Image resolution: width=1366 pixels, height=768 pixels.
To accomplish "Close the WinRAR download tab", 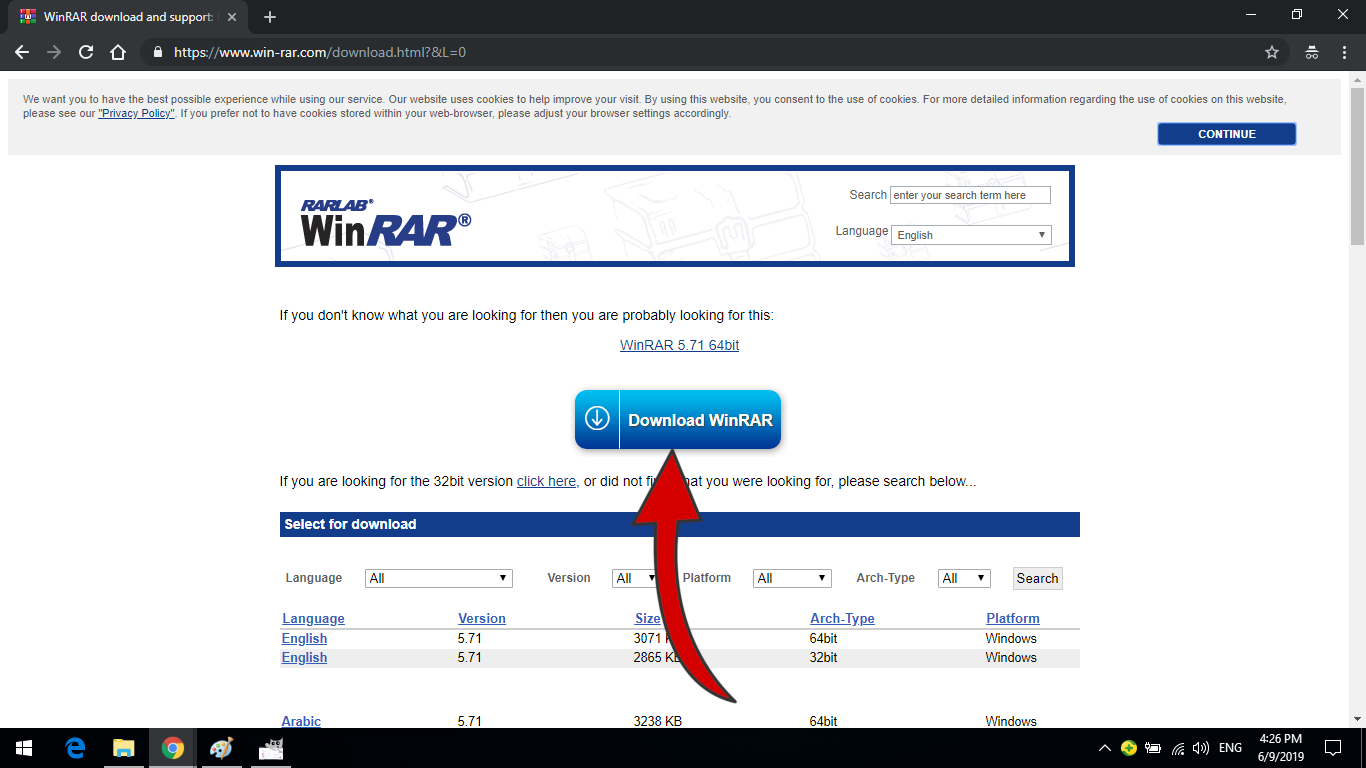I will (x=232, y=17).
